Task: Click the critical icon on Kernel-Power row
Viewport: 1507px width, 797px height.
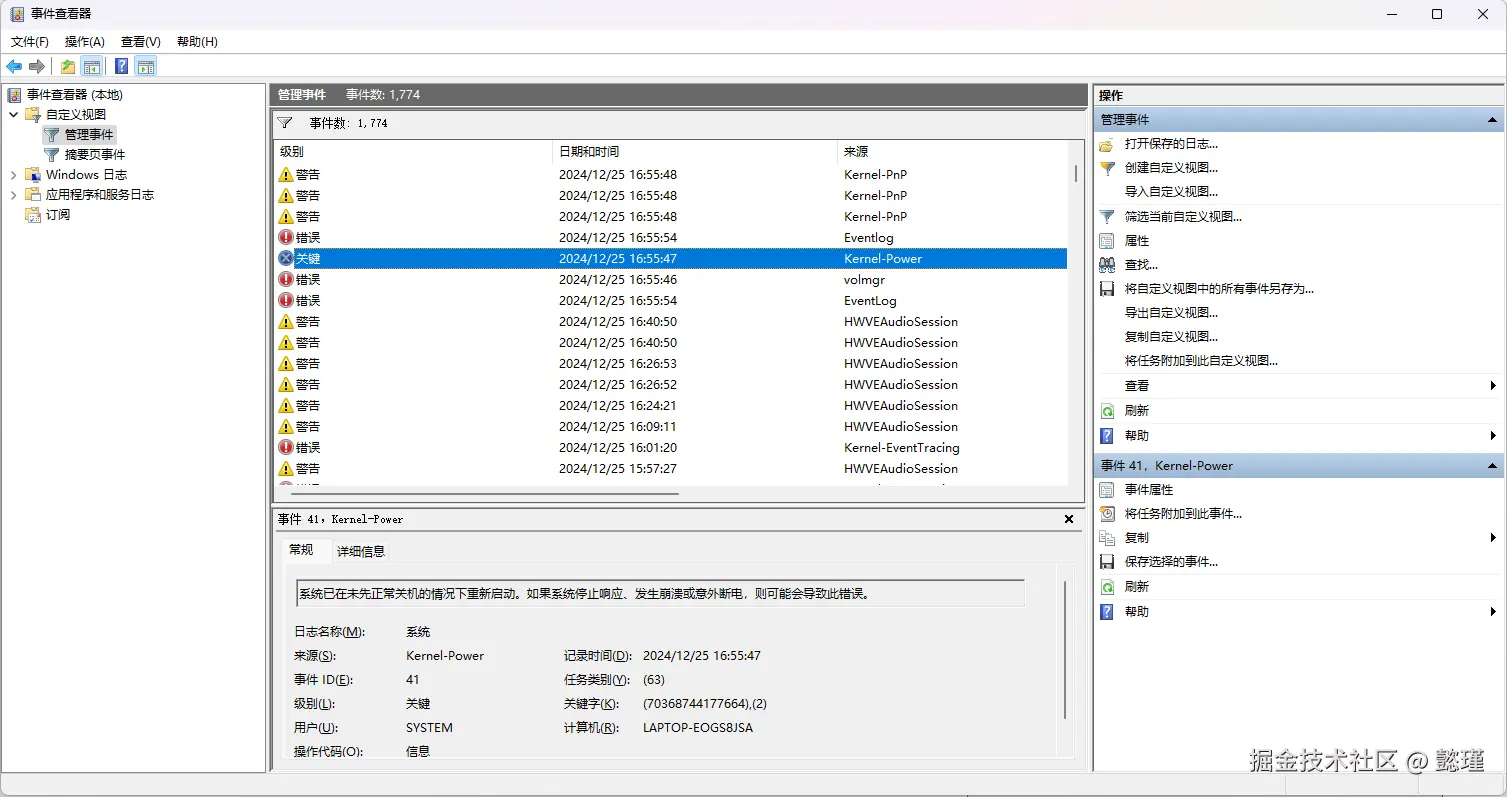Action: [x=286, y=258]
